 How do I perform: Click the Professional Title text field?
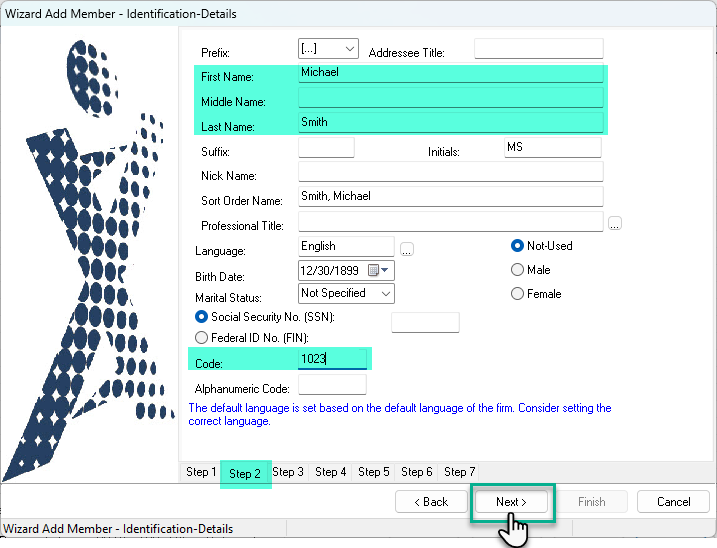[450, 222]
